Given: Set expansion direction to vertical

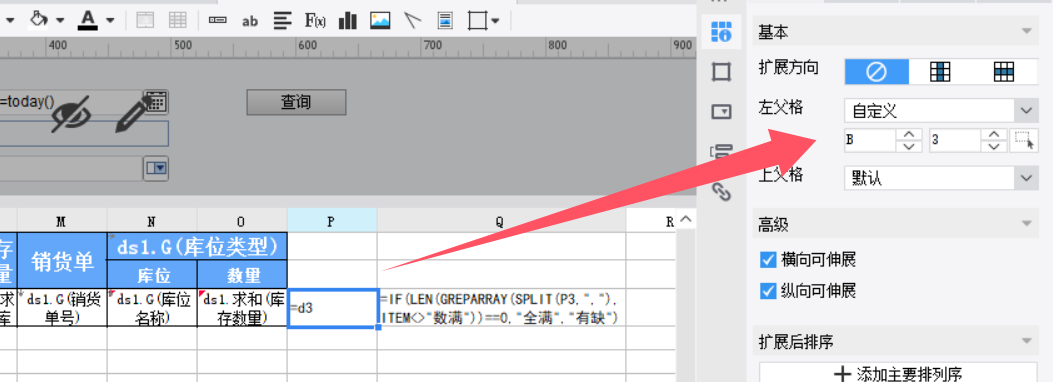Looking at the screenshot, I should pyautogui.click(x=940, y=72).
